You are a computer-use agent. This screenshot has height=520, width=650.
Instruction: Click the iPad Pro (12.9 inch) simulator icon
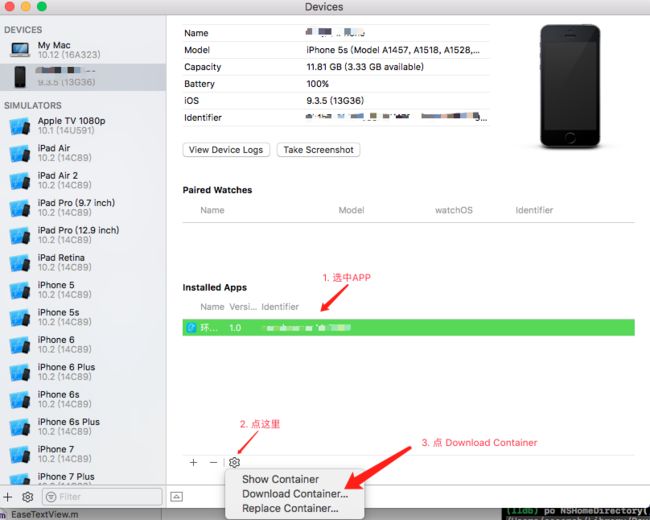pos(20,235)
